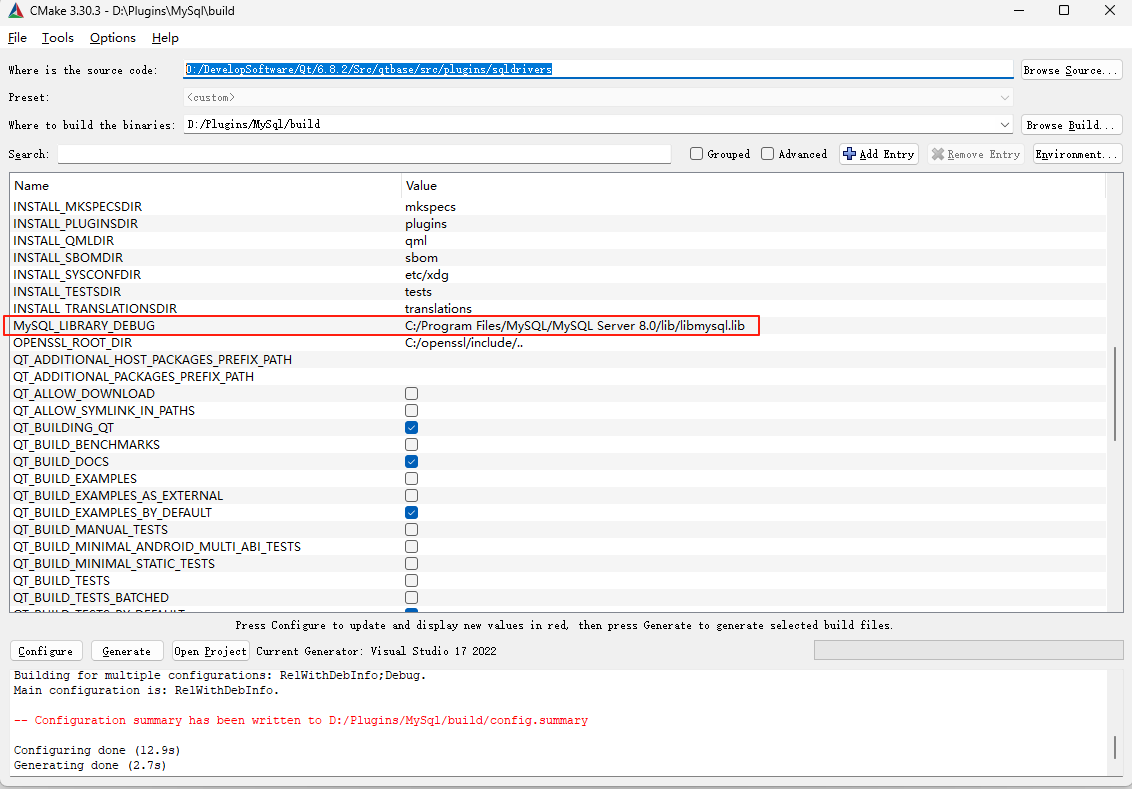Minimize the CMake window
The image size is (1132, 789).
[1019, 10]
